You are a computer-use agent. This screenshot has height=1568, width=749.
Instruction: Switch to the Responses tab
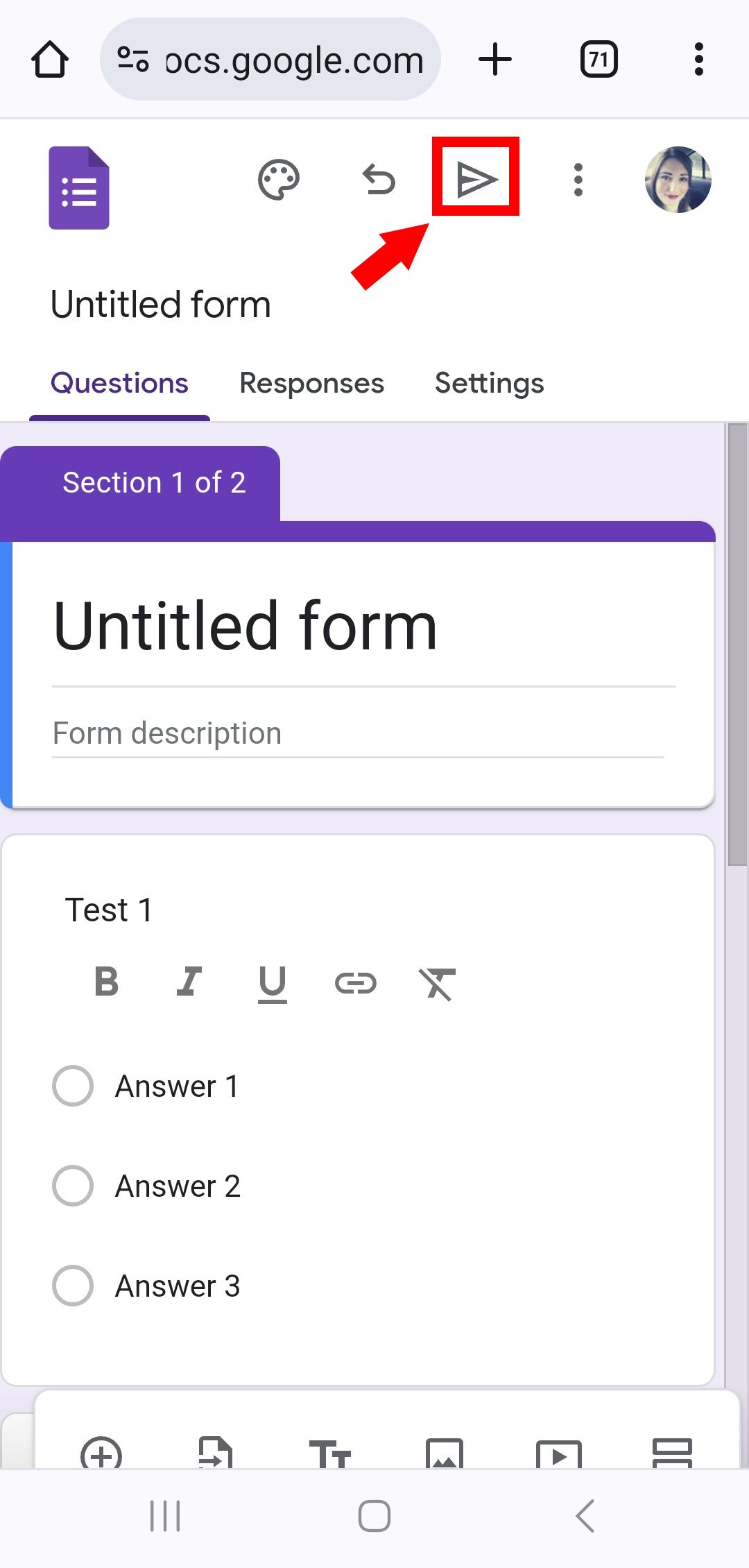311,382
